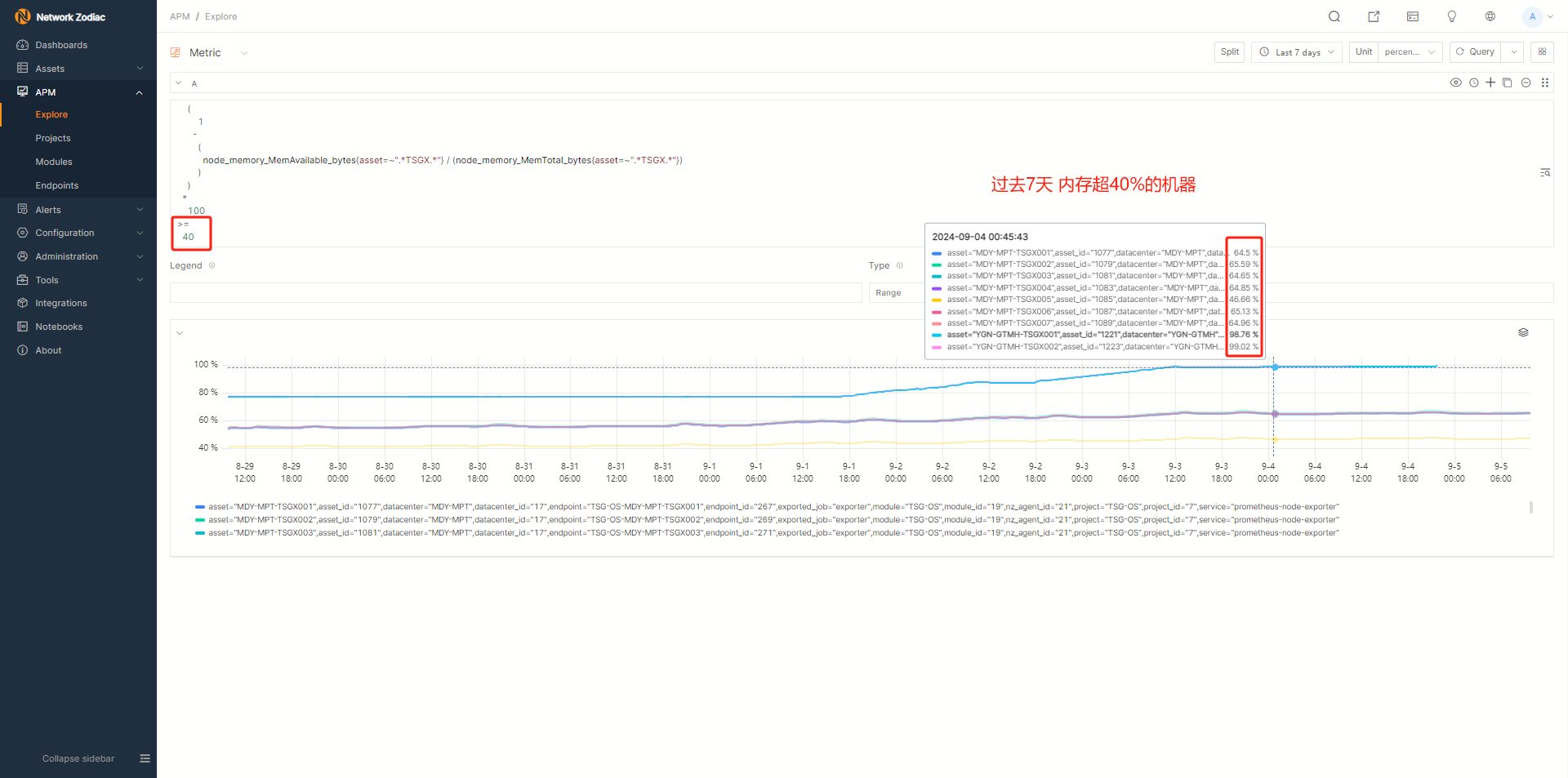Open Dashboards in the sidebar

click(x=61, y=45)
